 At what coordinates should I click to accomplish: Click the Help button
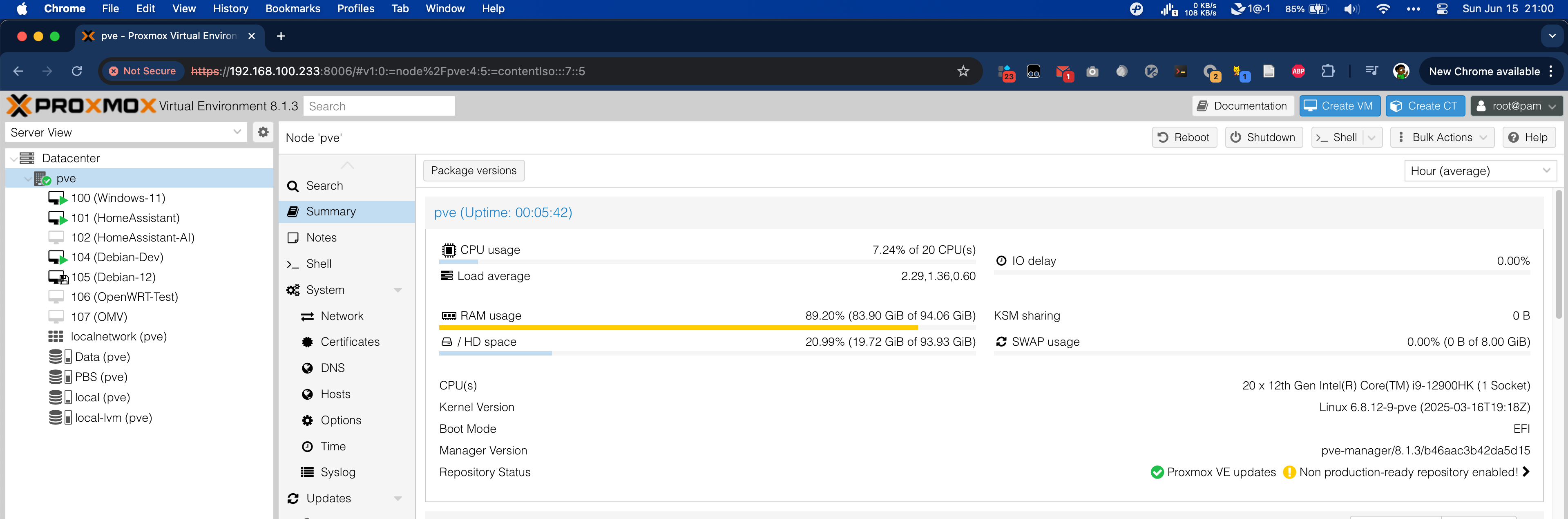1528,138
